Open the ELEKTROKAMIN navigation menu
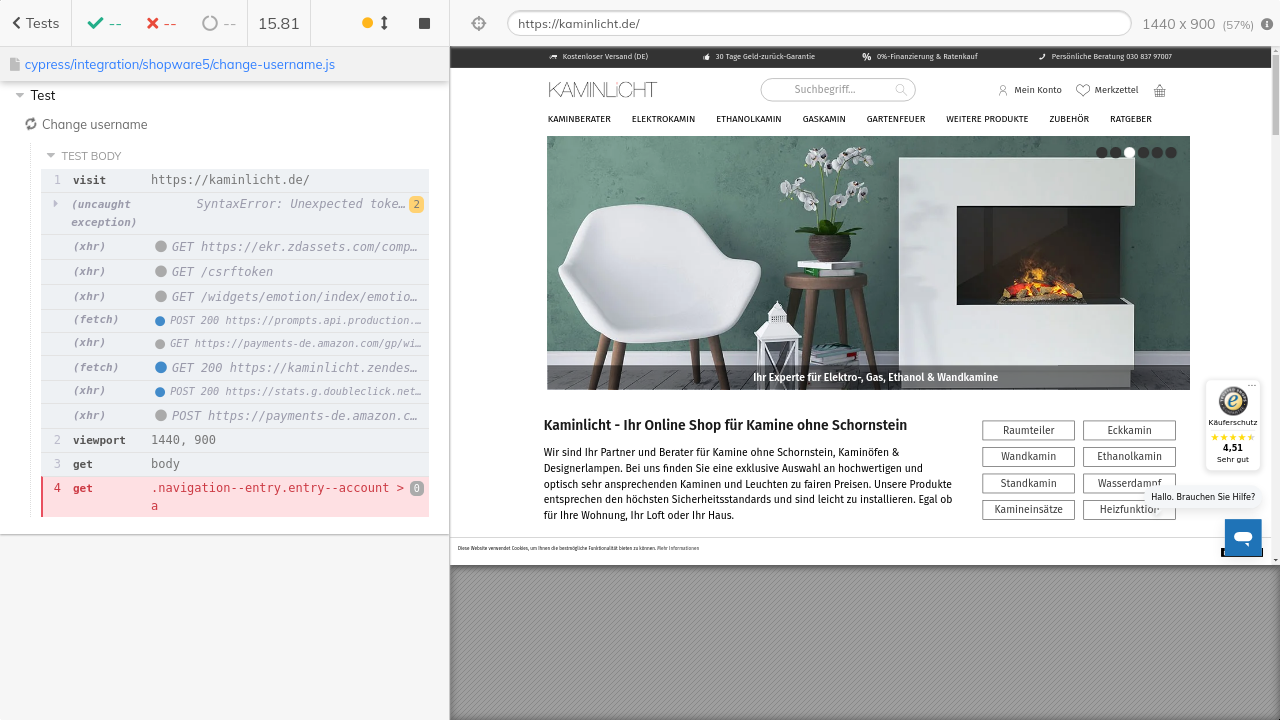The height and width of the screenshot is (720, 1280). [662, 119]
